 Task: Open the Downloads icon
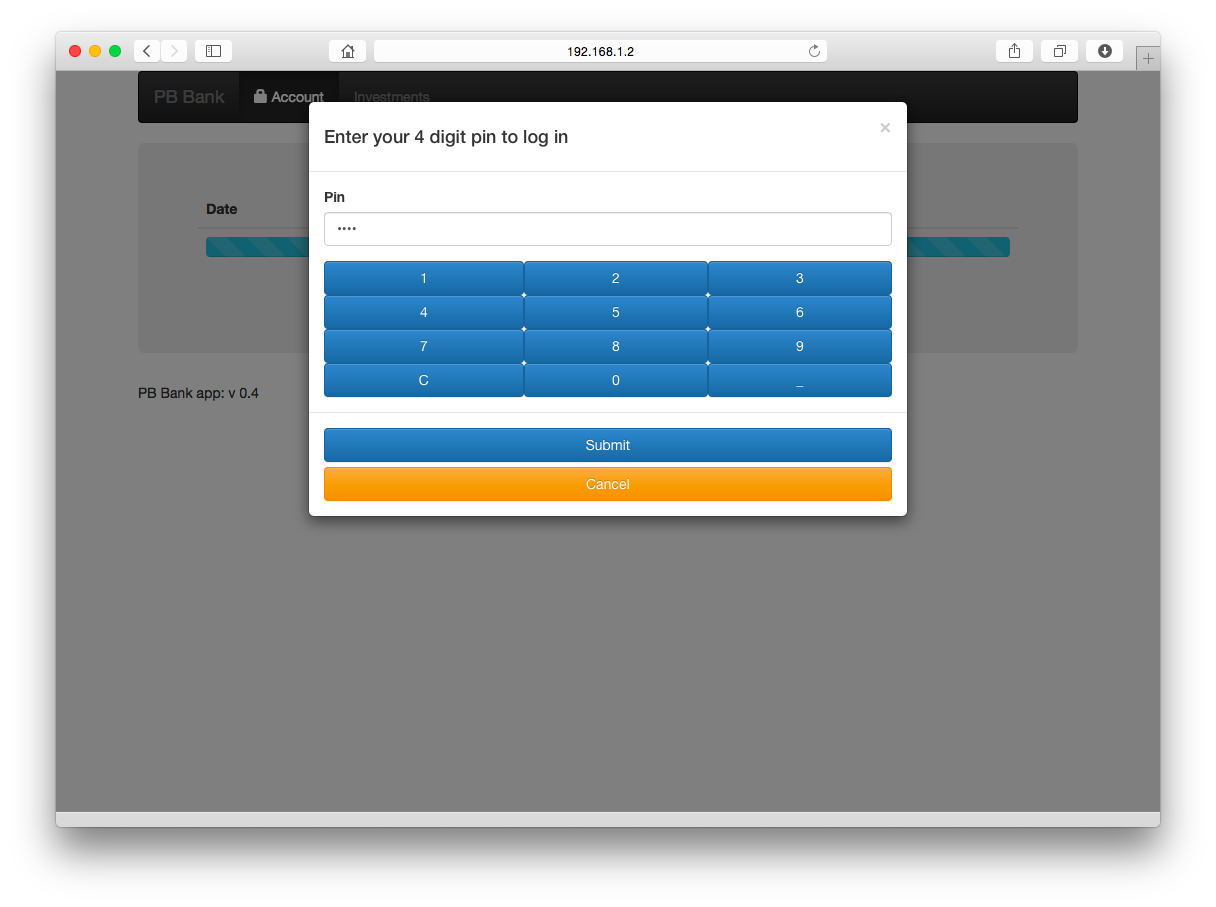1104,51
